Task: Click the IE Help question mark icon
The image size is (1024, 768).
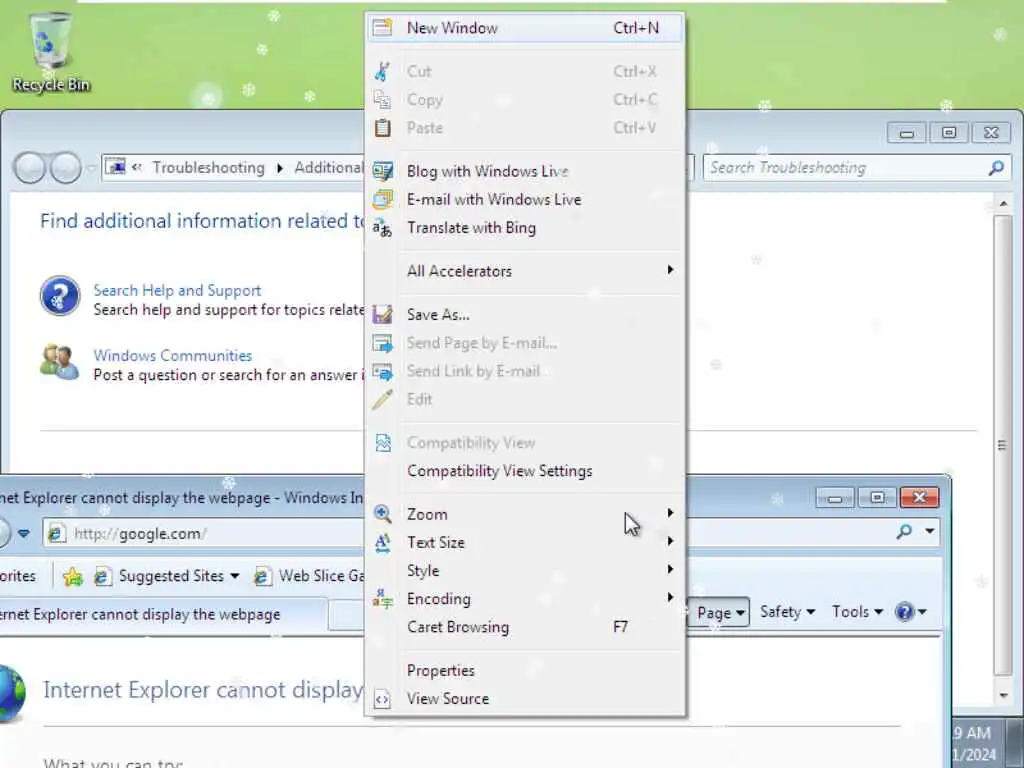Action: pos(904,612)
